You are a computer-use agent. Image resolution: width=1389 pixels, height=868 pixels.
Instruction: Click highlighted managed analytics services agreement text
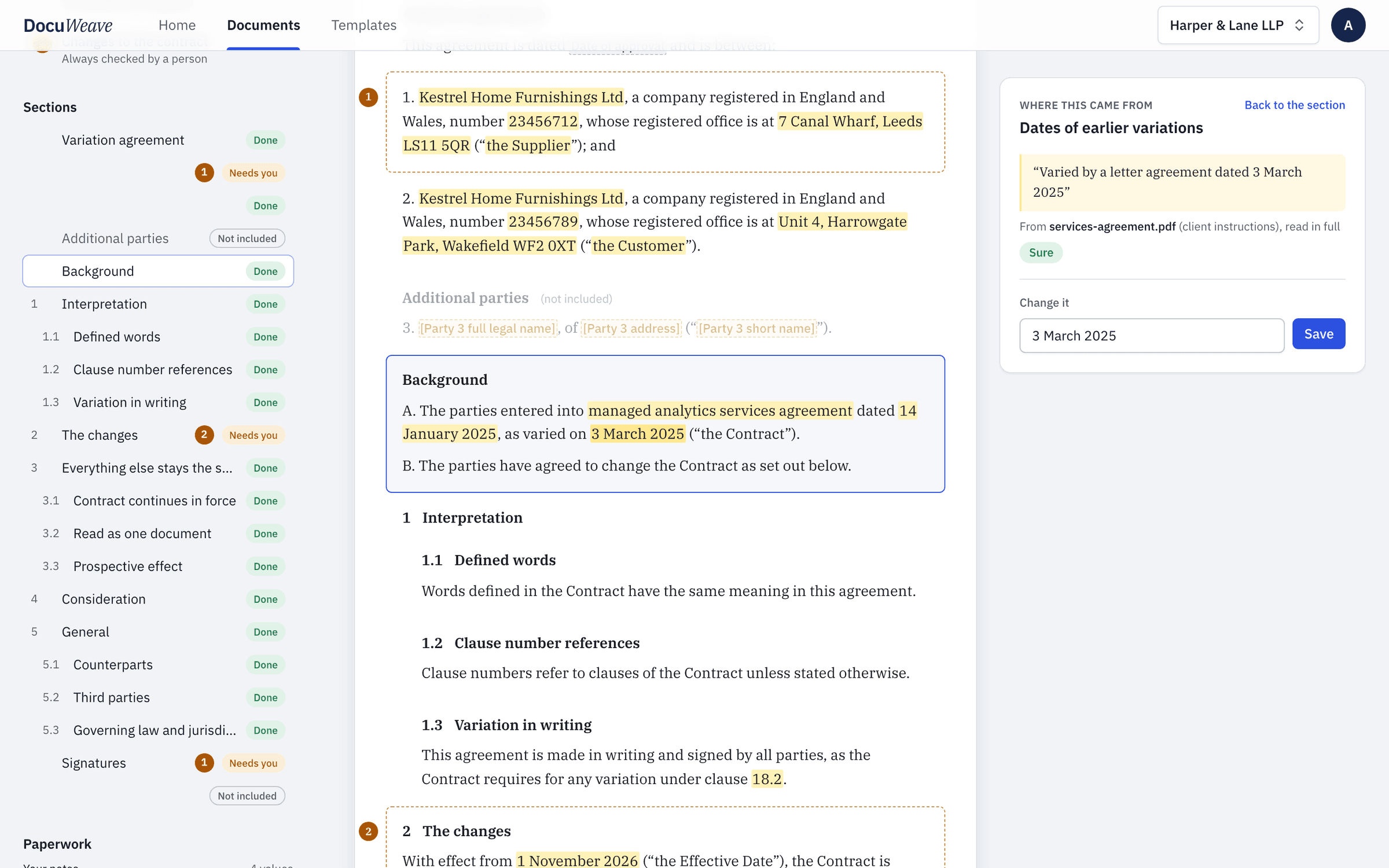point(720,411)
